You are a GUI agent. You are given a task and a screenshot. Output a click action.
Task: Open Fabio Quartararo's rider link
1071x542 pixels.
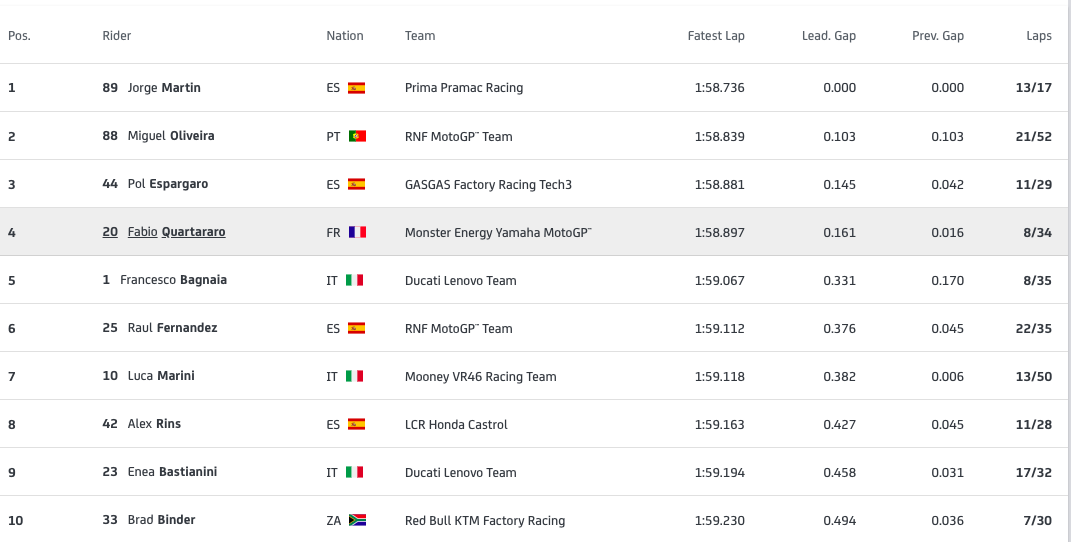click(x=176, y=232)
